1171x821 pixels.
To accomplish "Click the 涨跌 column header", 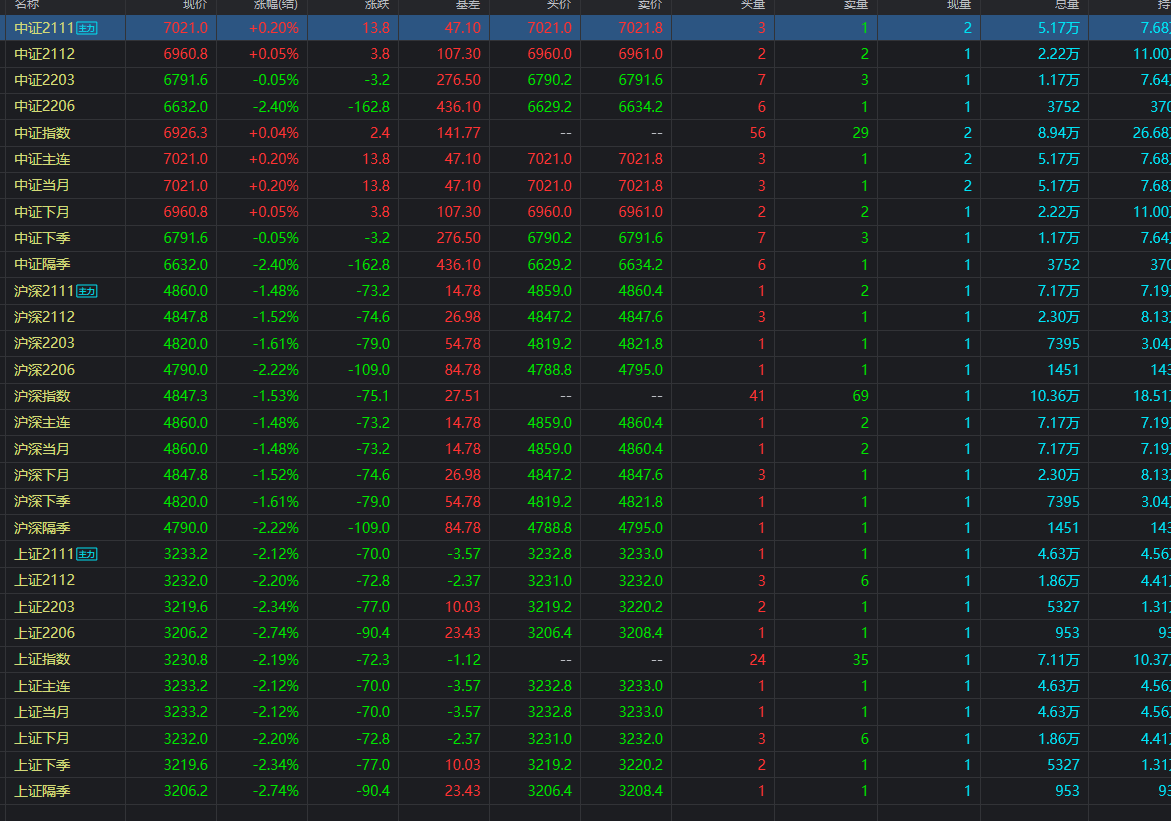I will (x=377, y=5).
